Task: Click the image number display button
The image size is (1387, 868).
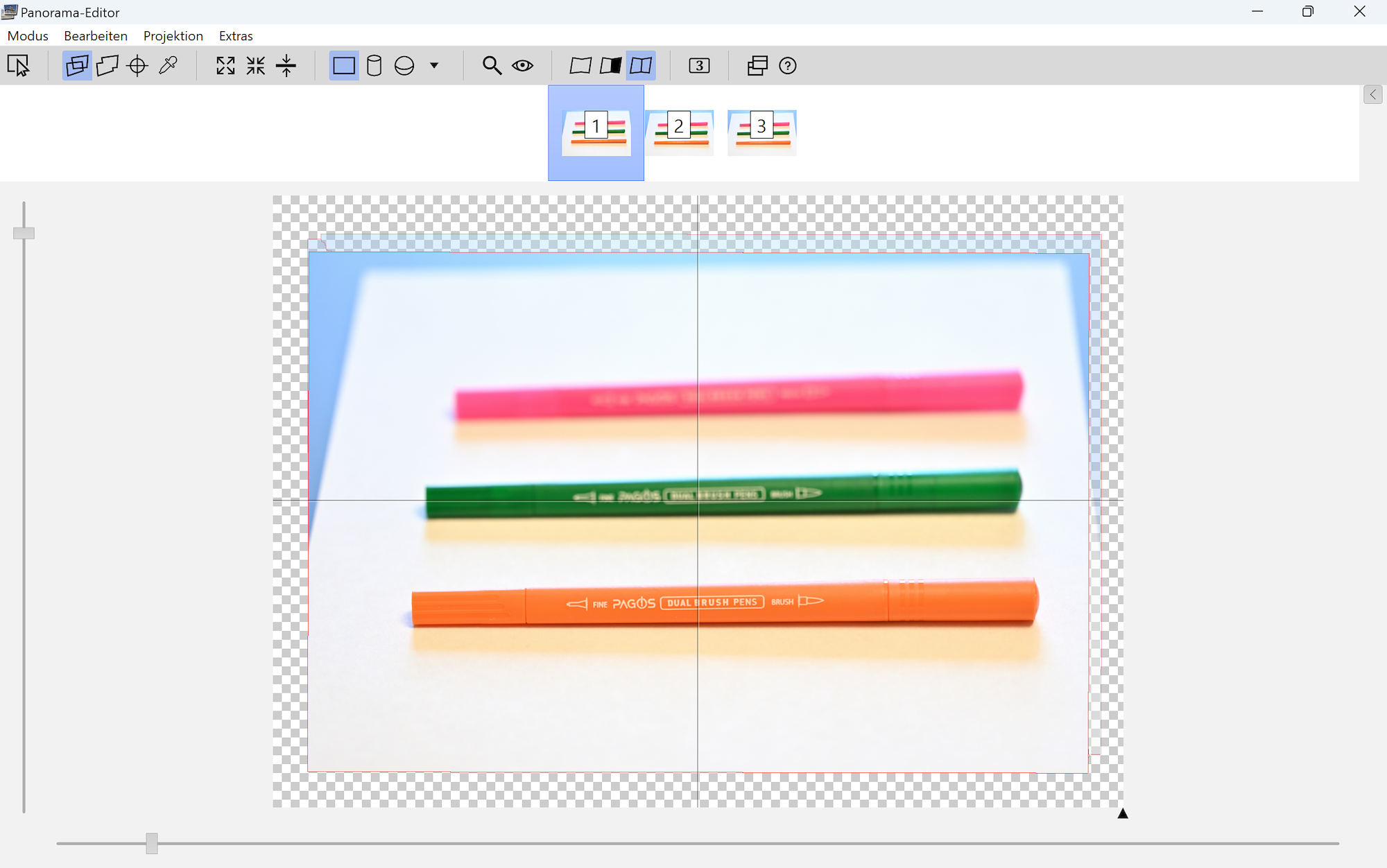Action: point(699,66)
